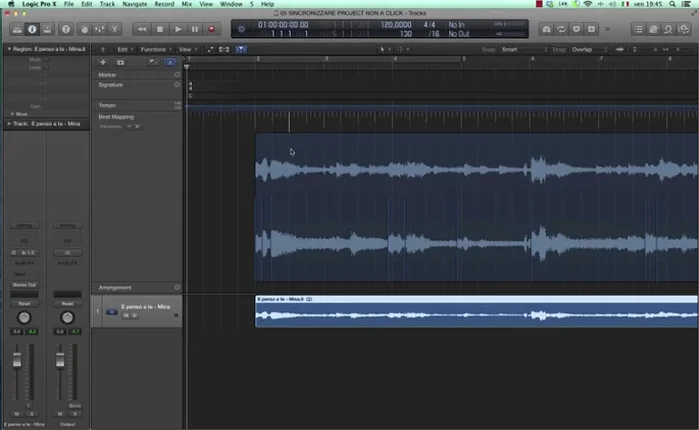Add a new track with plus button
The image size is (699, 430).
103,62
